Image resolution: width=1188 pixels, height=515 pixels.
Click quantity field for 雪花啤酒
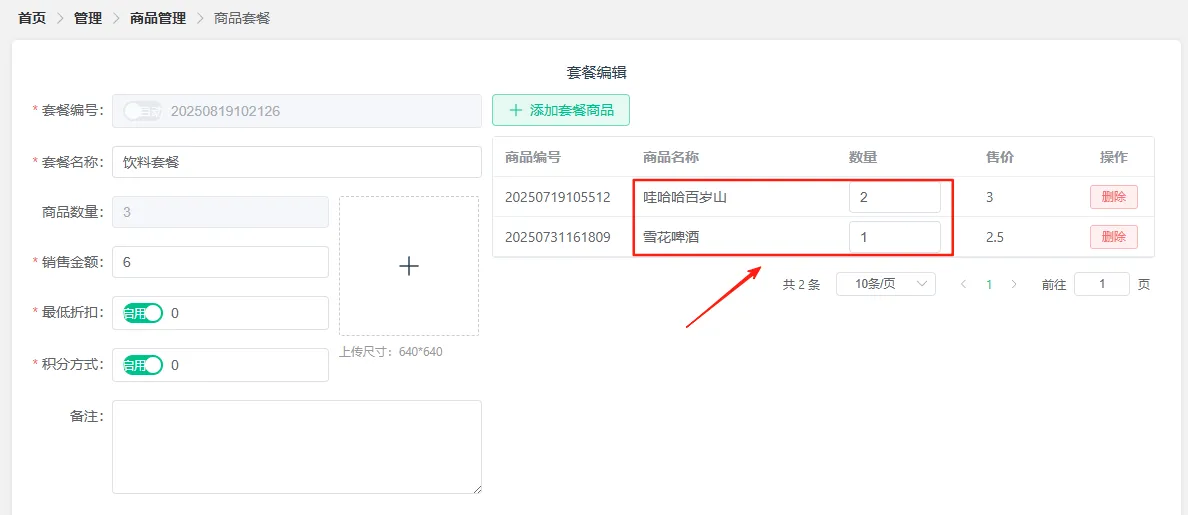click(x=894, y=237)
